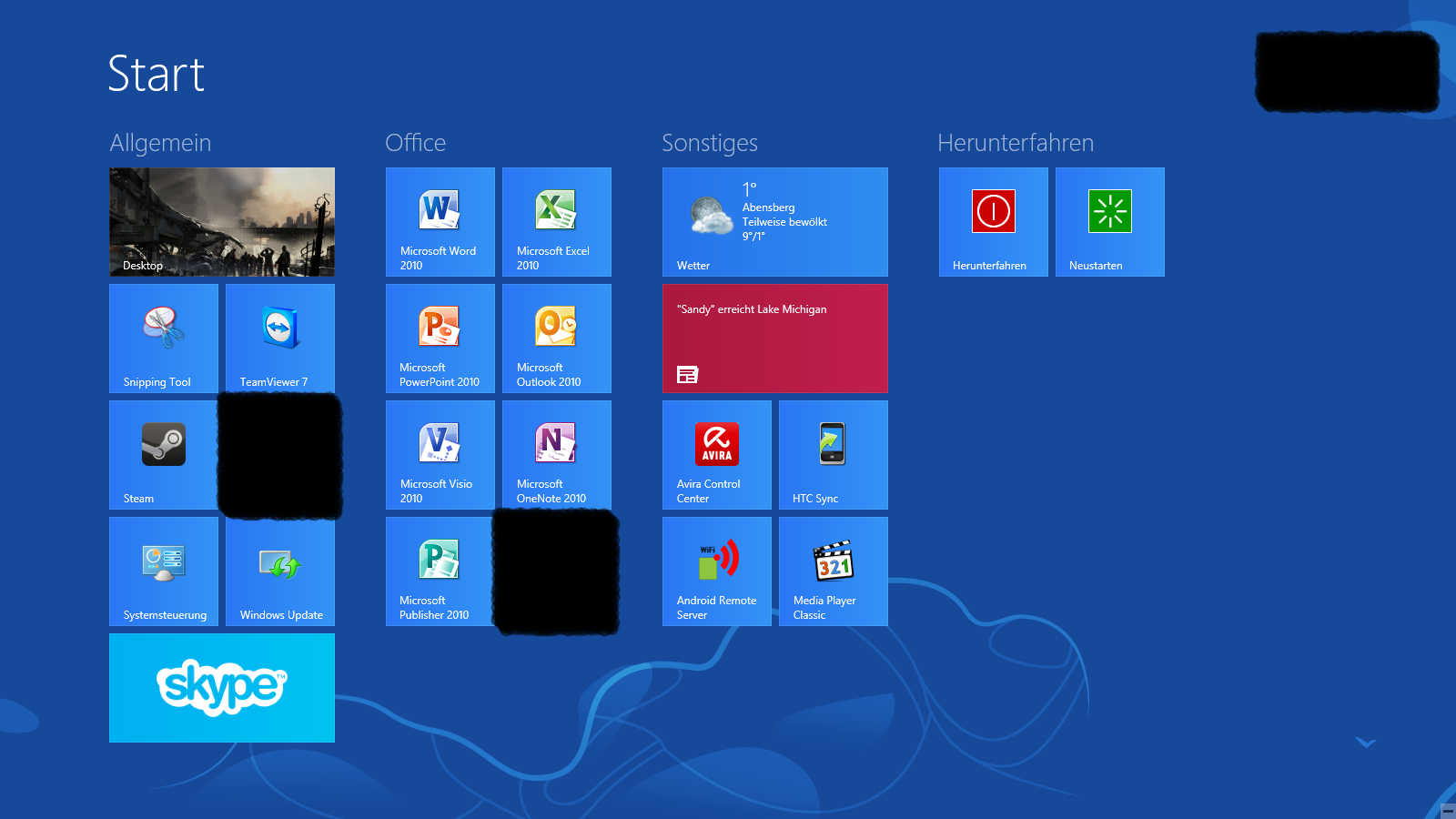Viewport: 1456px width, 819px height.
Task: Open TeamViewer 7
Action: pyautogui.click(x=280, y=339)
